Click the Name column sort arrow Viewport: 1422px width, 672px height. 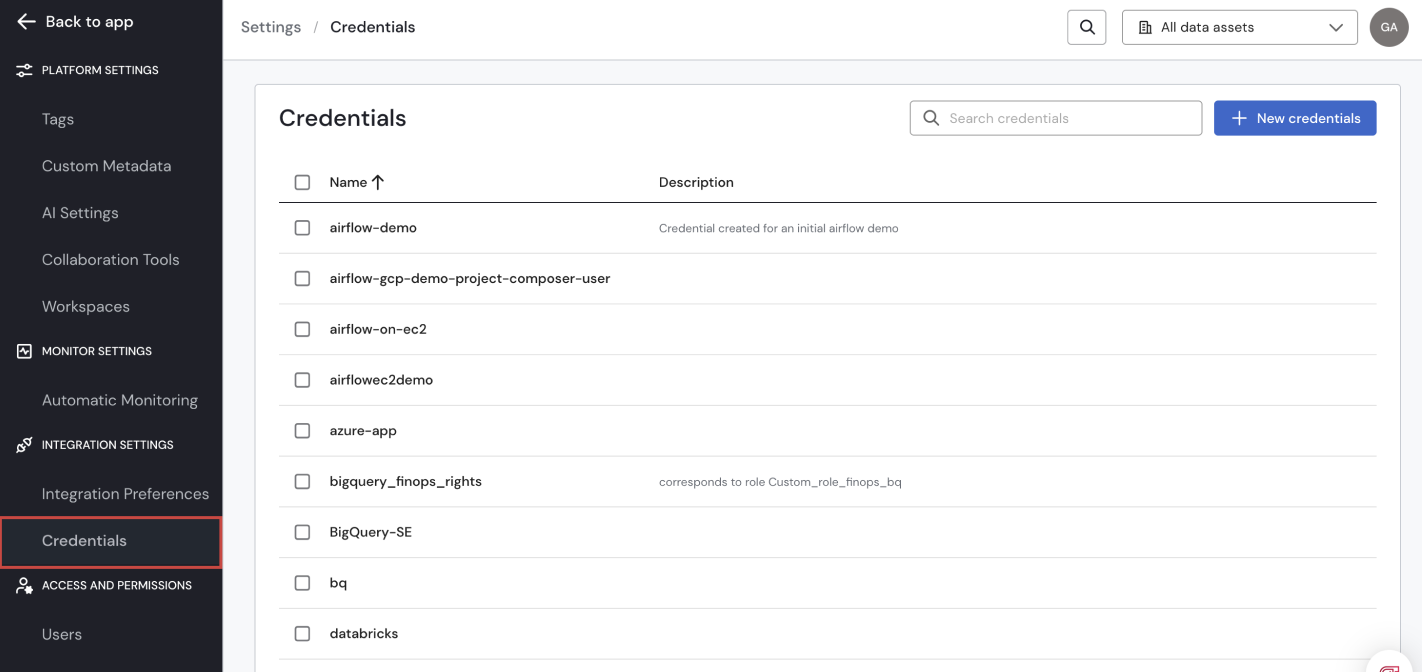[378, 182]
